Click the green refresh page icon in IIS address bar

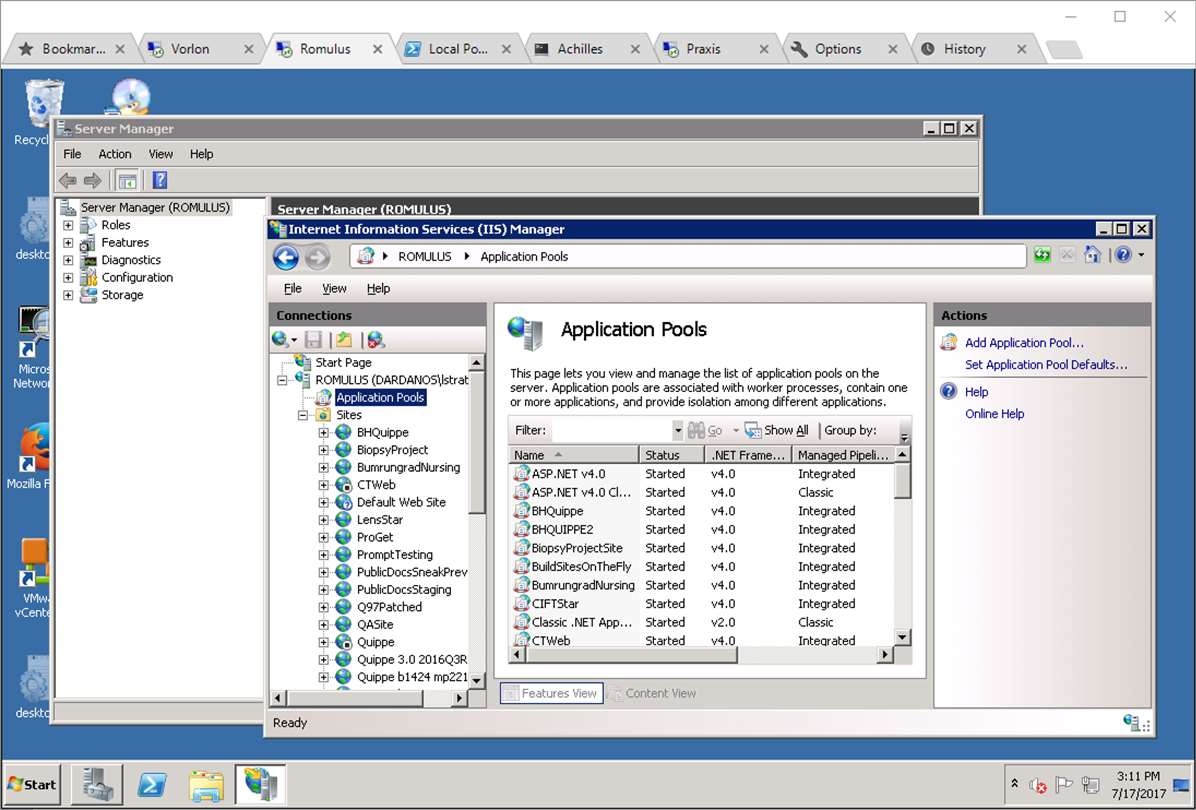pos(1042,255)
